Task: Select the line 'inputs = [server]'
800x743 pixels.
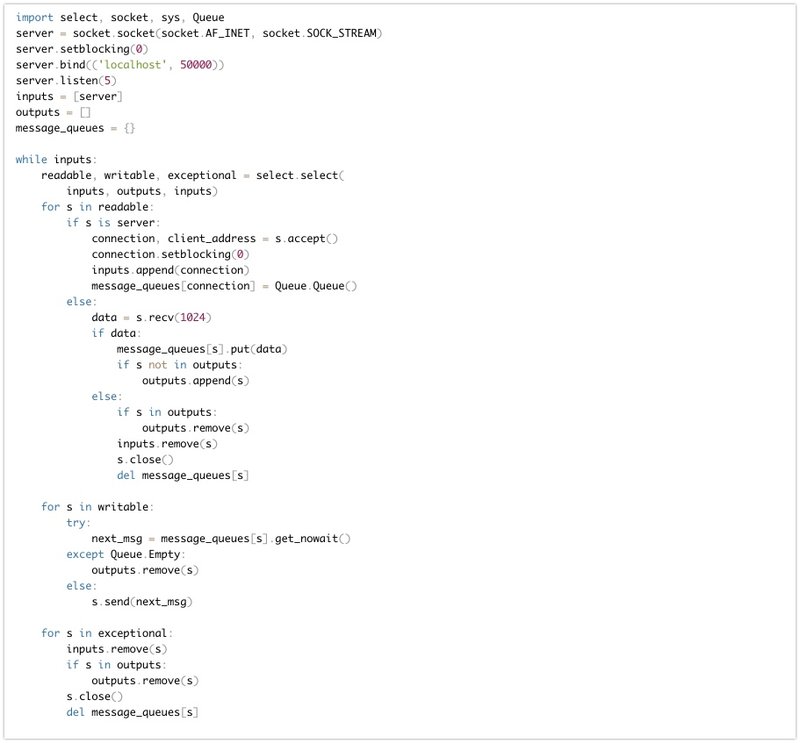Action: point(69,96)
